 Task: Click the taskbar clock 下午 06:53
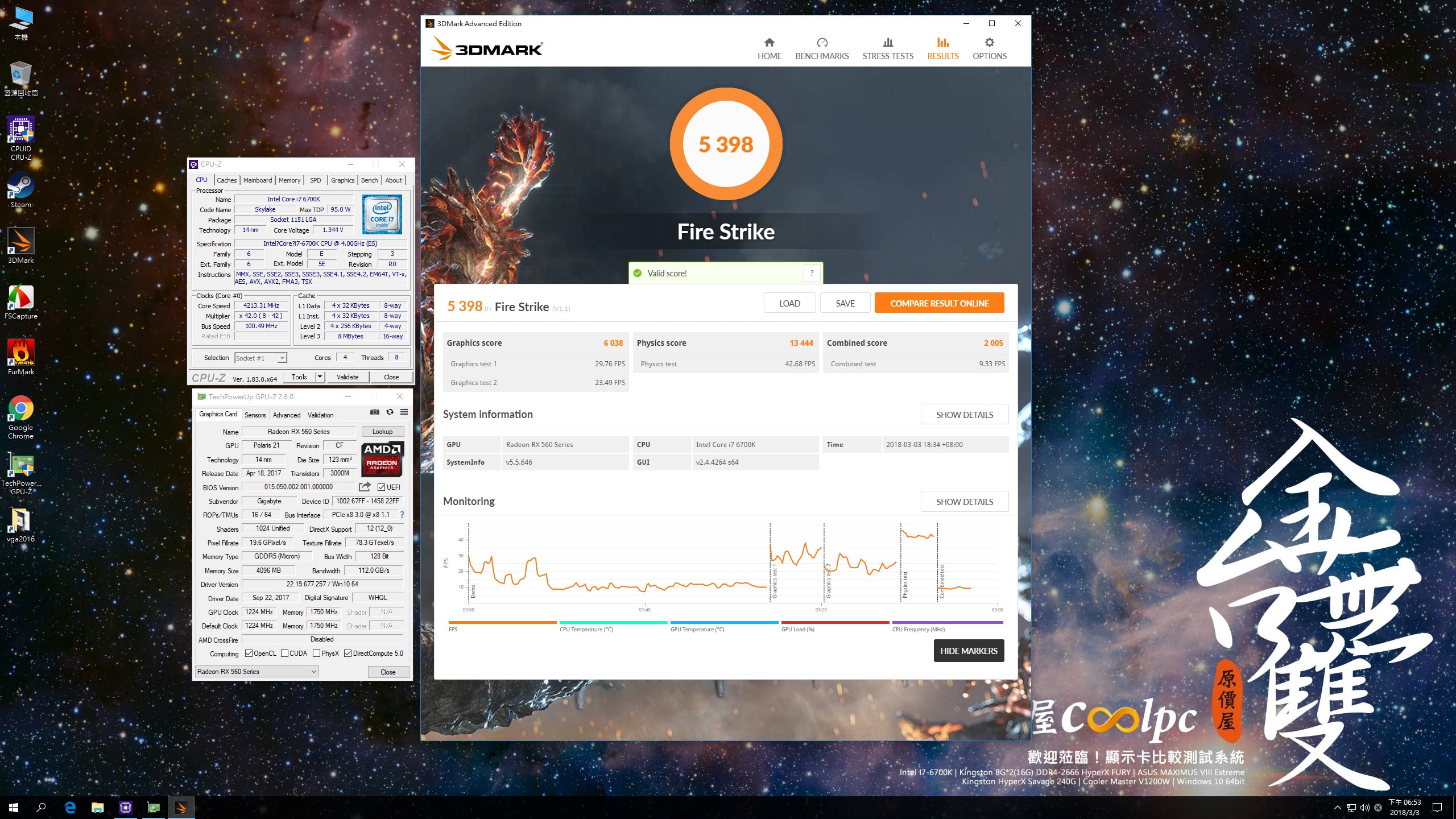[x=1404, y=807]
